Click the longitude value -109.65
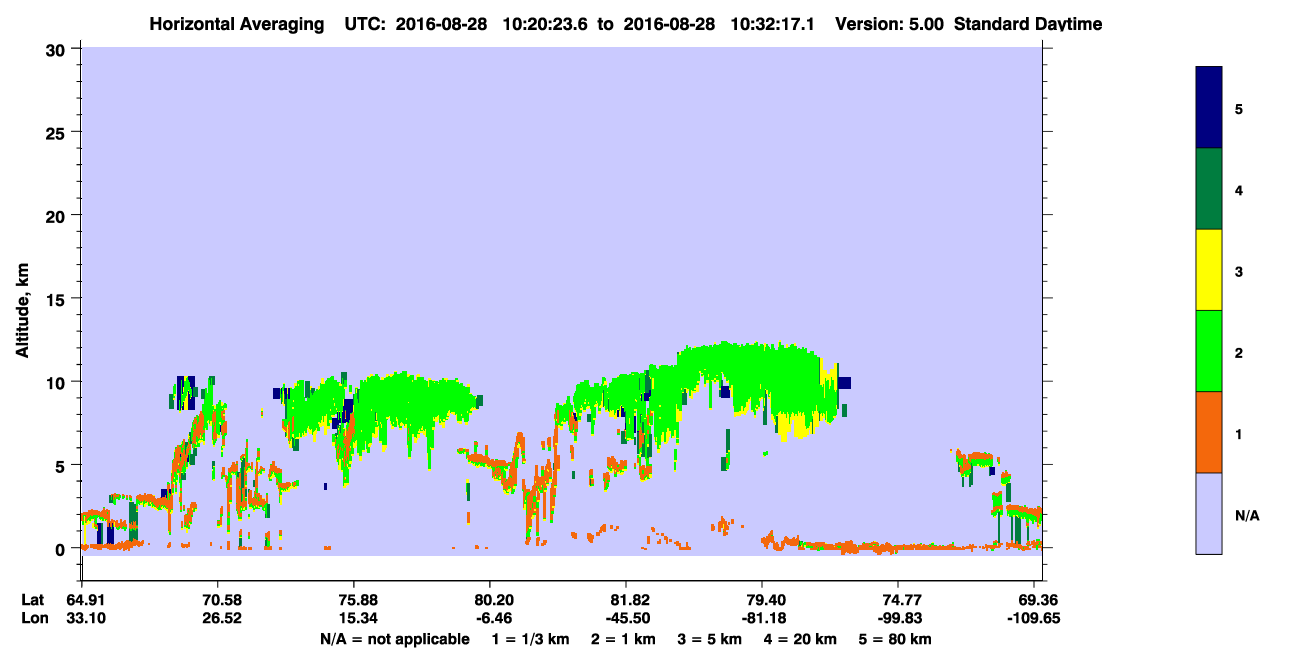The height and width of the screenshot is (667, 1300). [x=1034, y=618]
